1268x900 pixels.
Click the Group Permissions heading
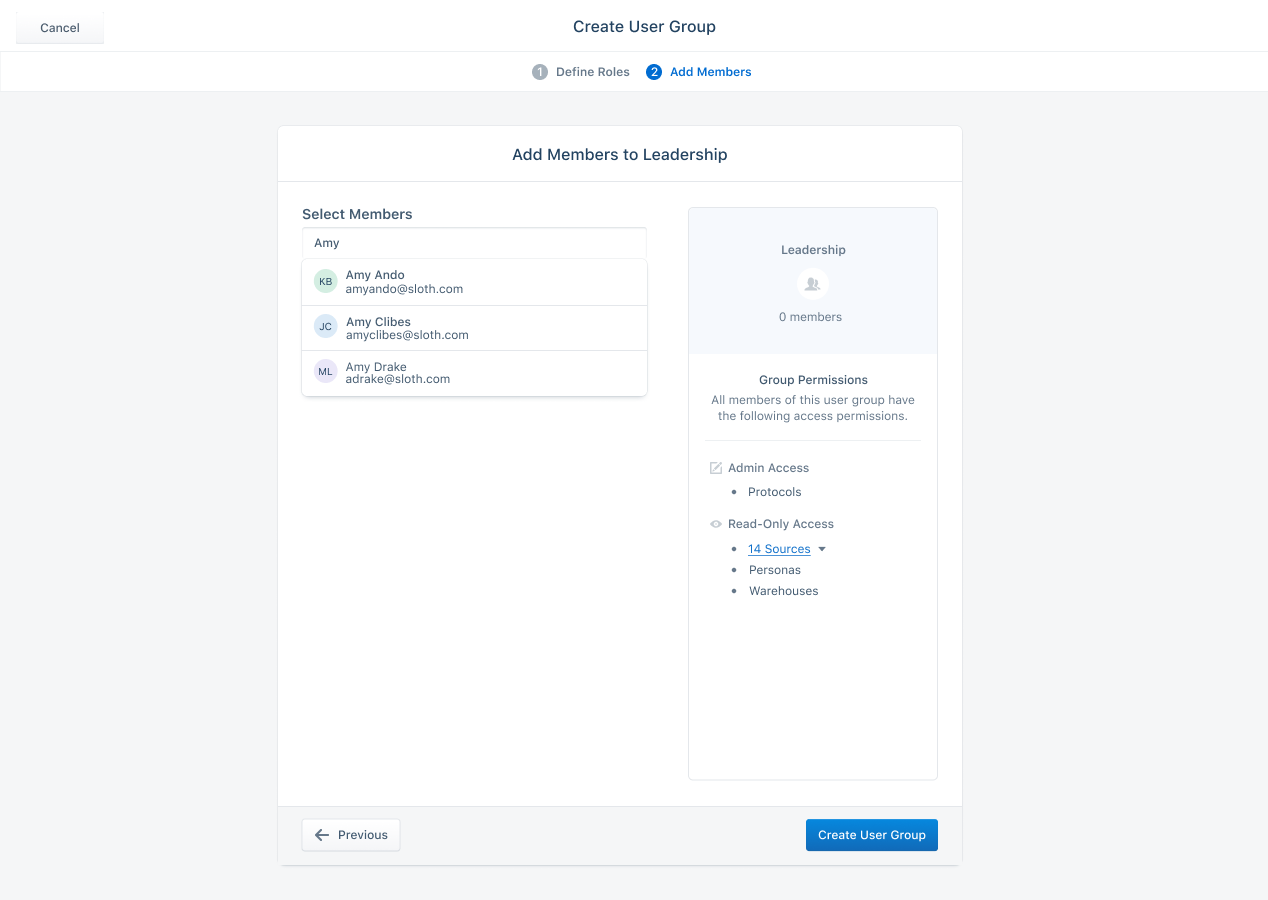(813, 380)
